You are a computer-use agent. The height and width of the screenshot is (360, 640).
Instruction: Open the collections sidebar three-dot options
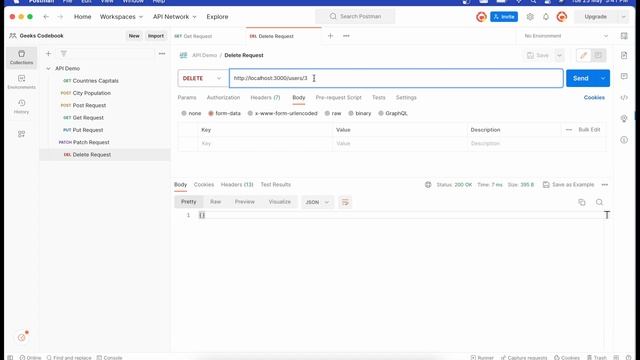click(162, 53)
